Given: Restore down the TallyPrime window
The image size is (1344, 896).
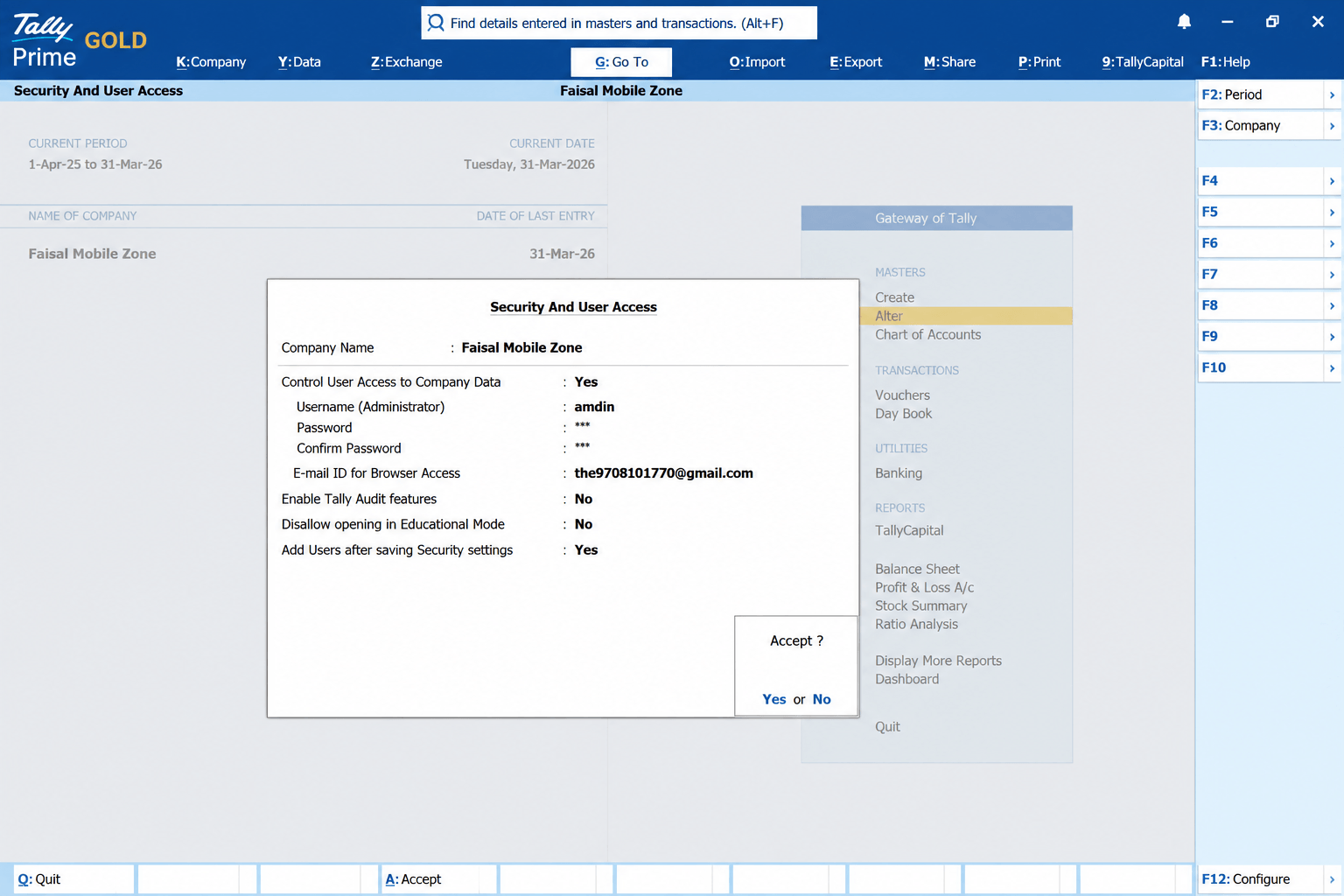Looking at the screenshot, I should pos(1272,22).
